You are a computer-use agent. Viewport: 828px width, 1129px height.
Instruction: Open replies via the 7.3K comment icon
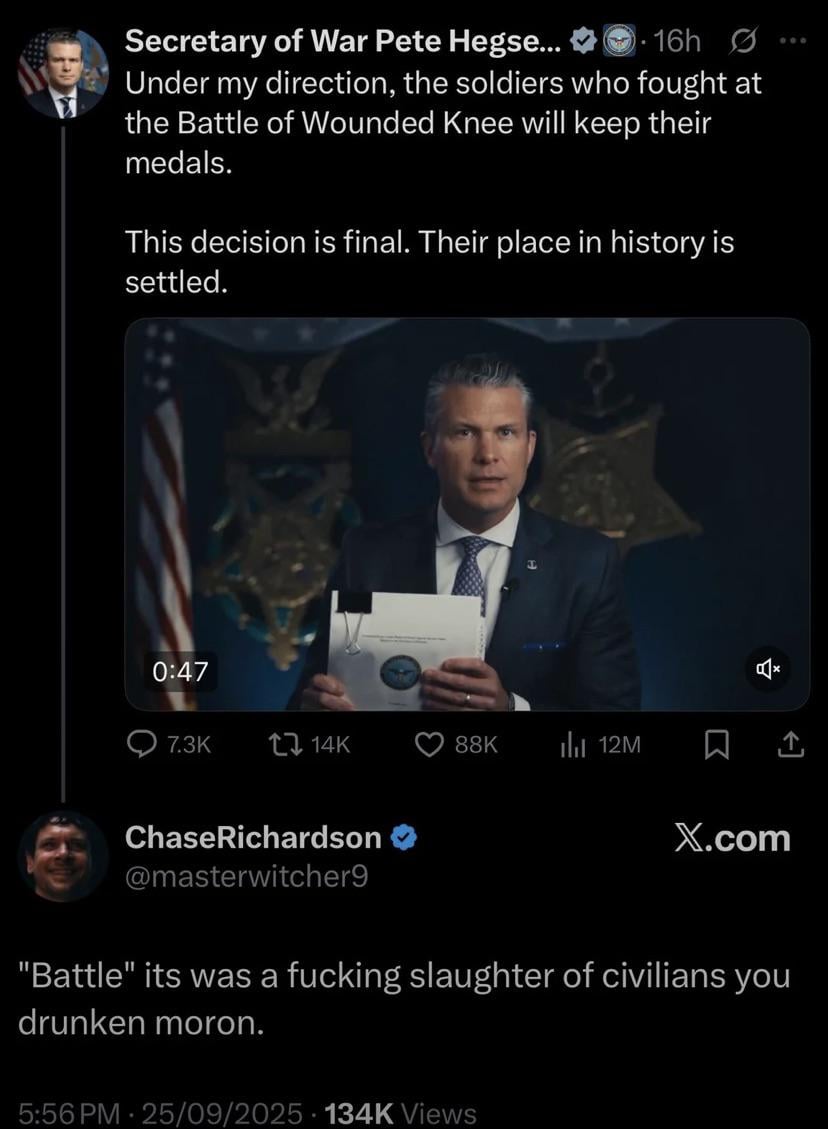(x=138, y=745)
